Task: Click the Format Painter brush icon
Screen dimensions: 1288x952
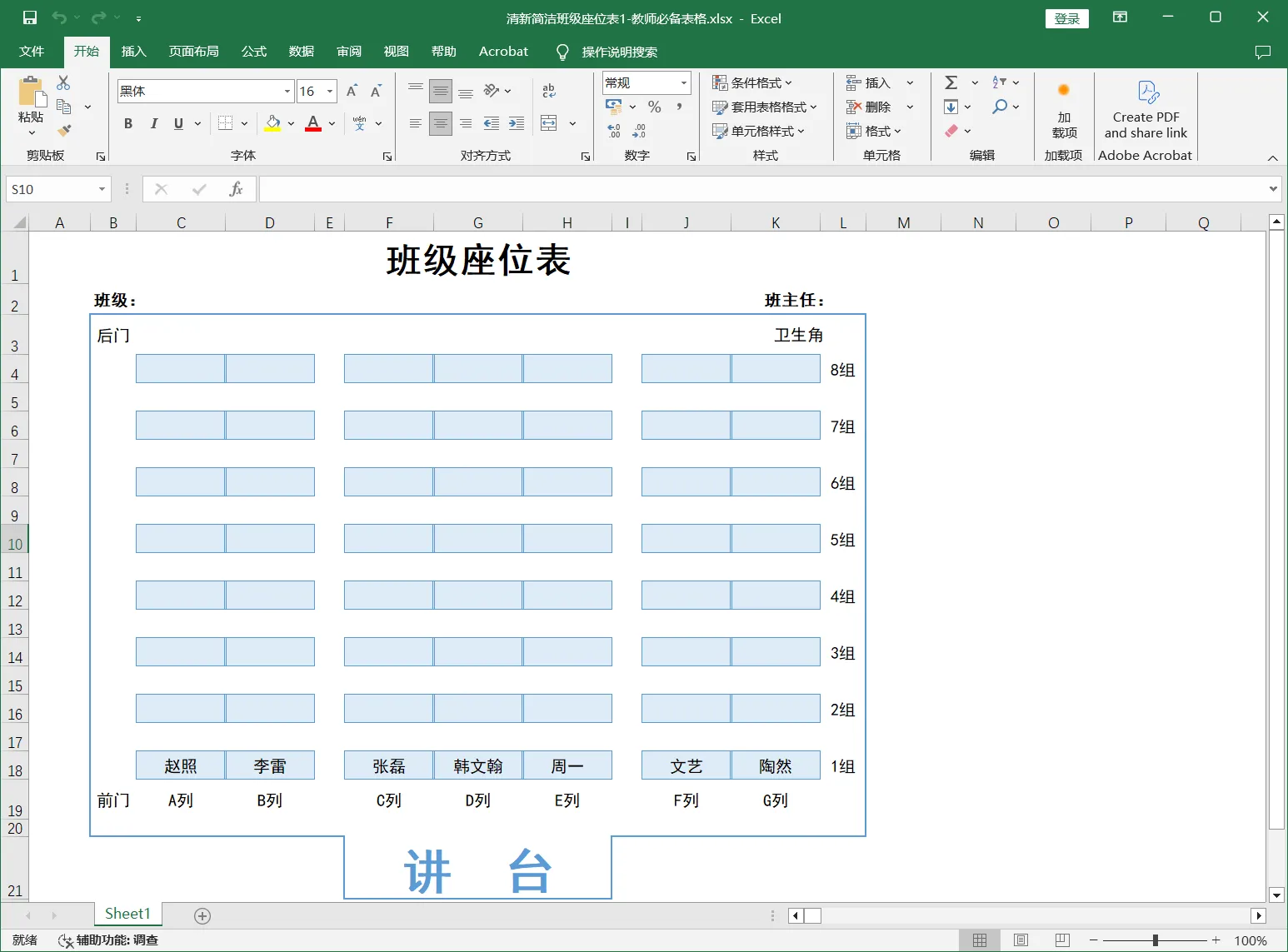Action: pos(63,131)
